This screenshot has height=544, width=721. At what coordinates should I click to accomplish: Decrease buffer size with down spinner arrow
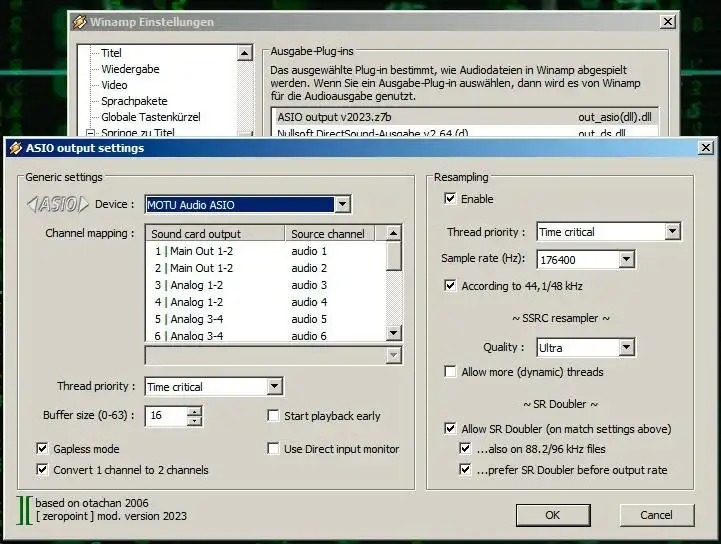[x=195, y=420]
